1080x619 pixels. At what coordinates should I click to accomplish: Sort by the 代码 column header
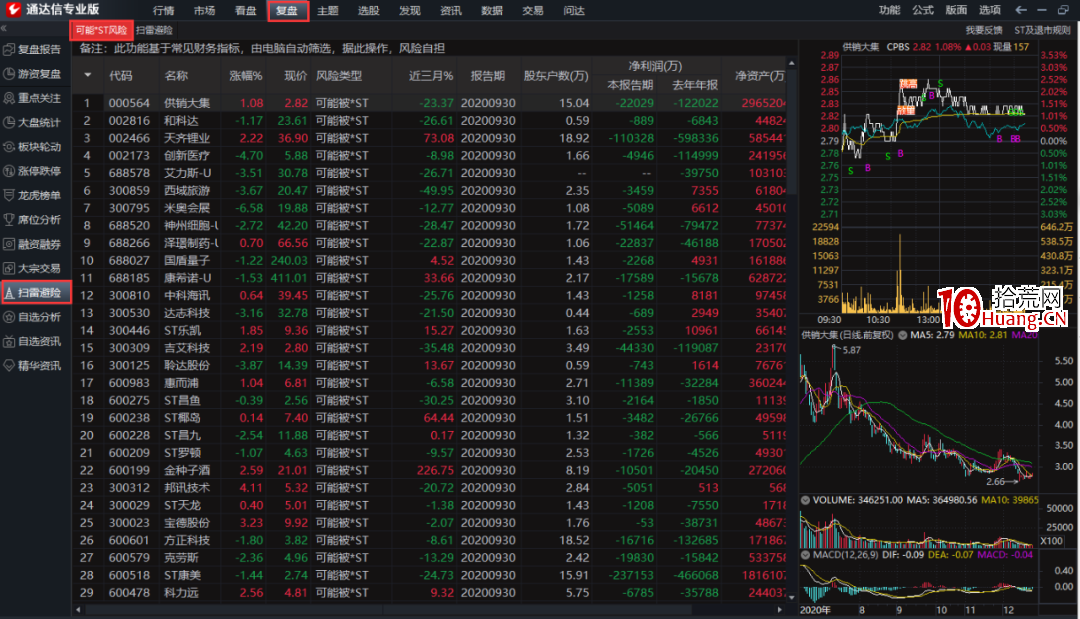click(x=121, y=75)
